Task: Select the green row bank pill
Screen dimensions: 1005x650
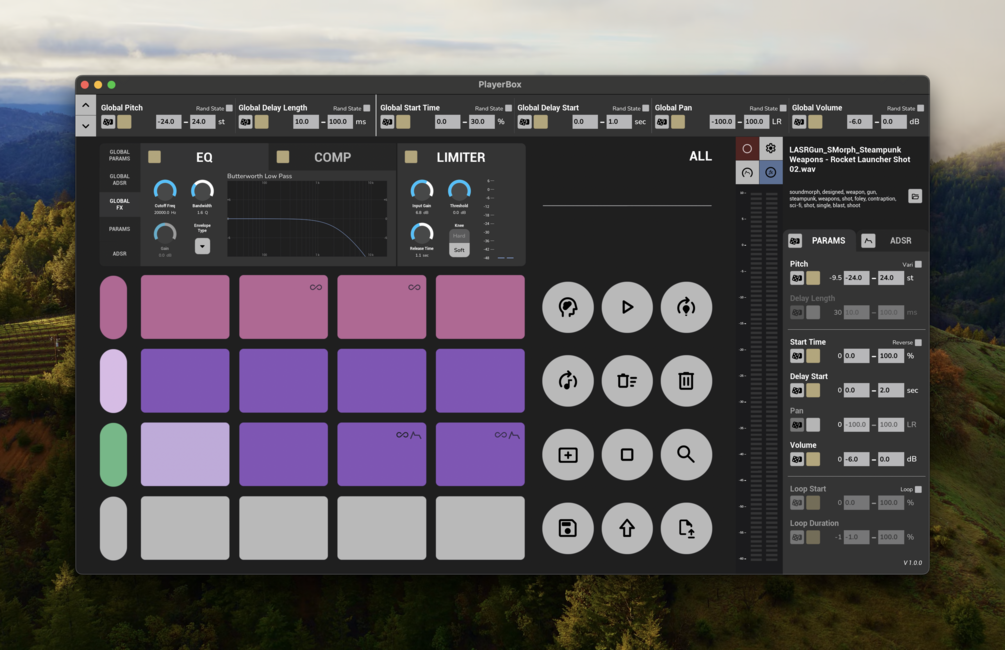Action: 113,454
